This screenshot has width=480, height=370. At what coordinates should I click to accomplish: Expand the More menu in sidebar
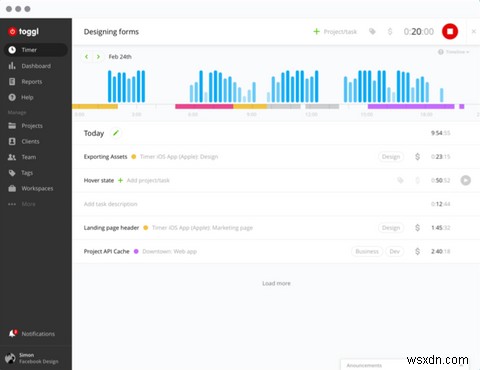[x=28, y=204]
